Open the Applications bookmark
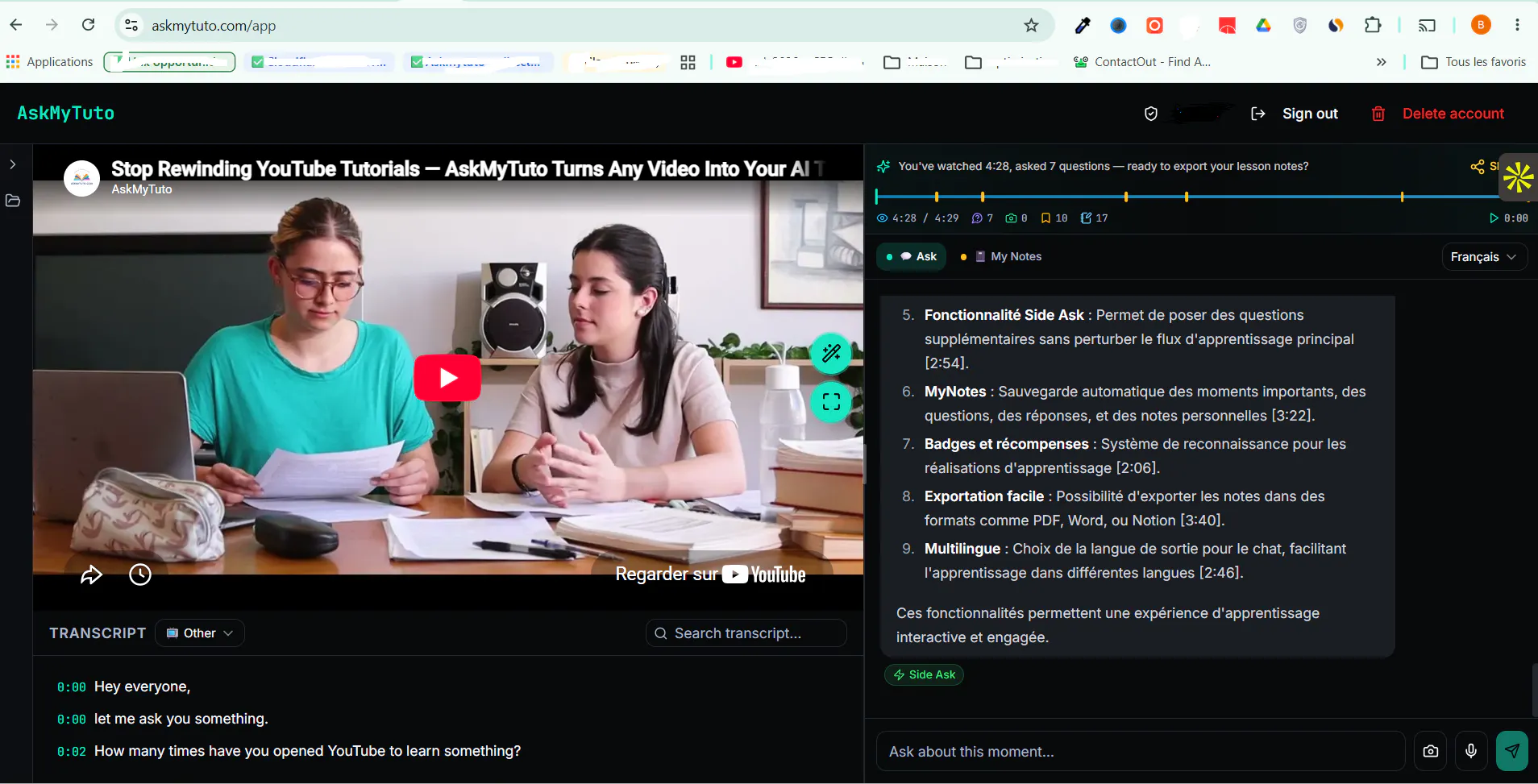This screenshot has height=784, width=1538. pyautogui.click(x=49, y=62)
